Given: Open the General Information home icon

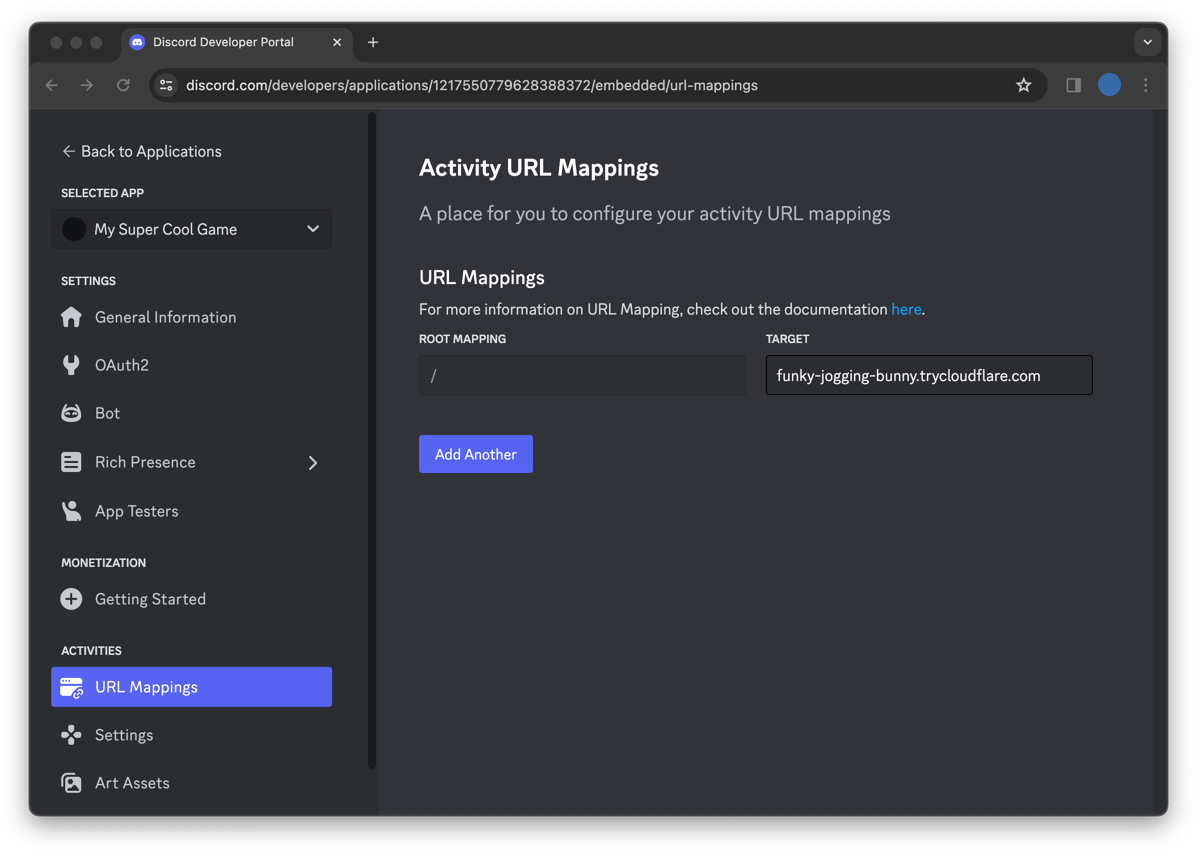Looking at the screenshot, I should point(71,317).
